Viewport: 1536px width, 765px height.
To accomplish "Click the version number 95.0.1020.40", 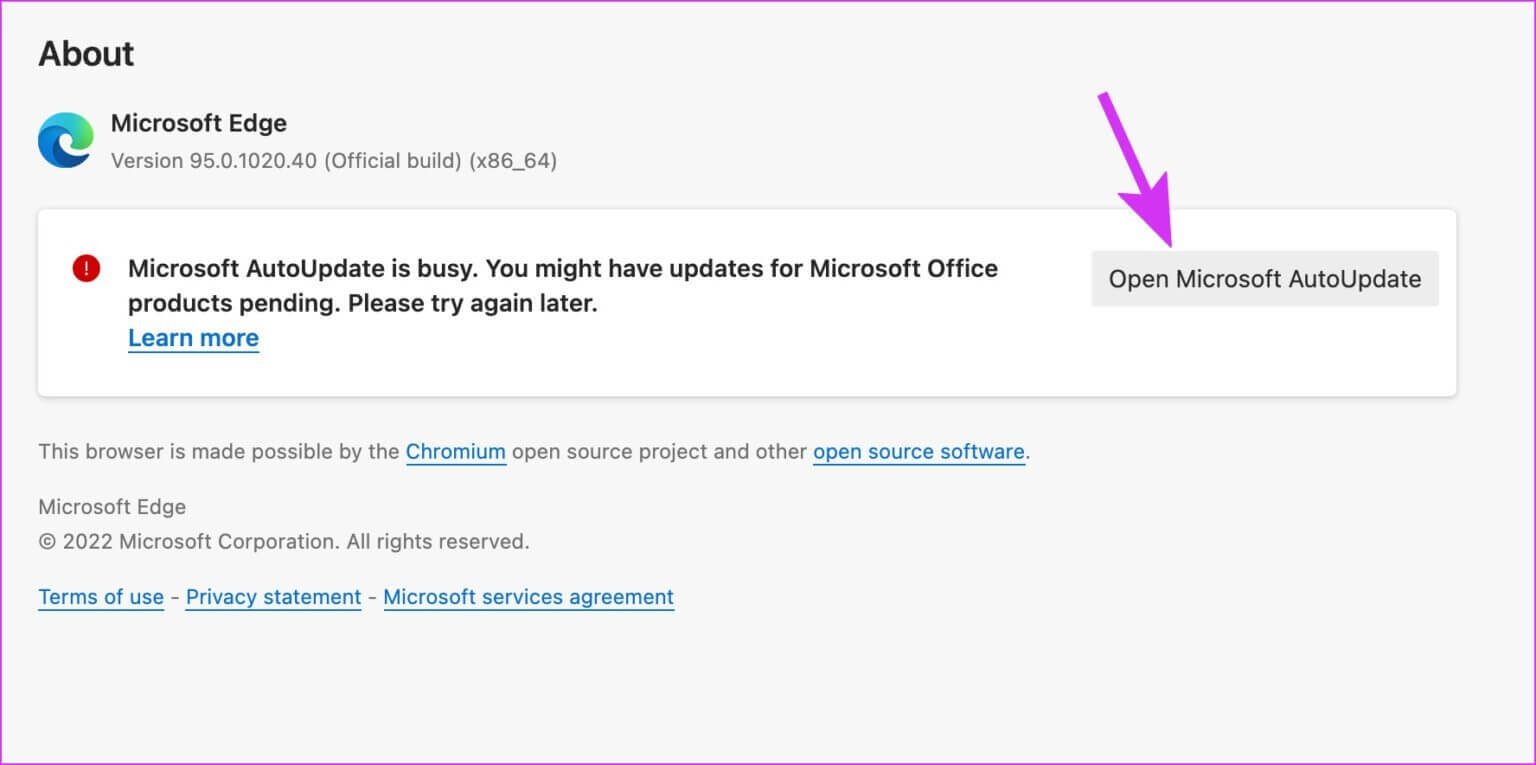I will pos(253,160).
